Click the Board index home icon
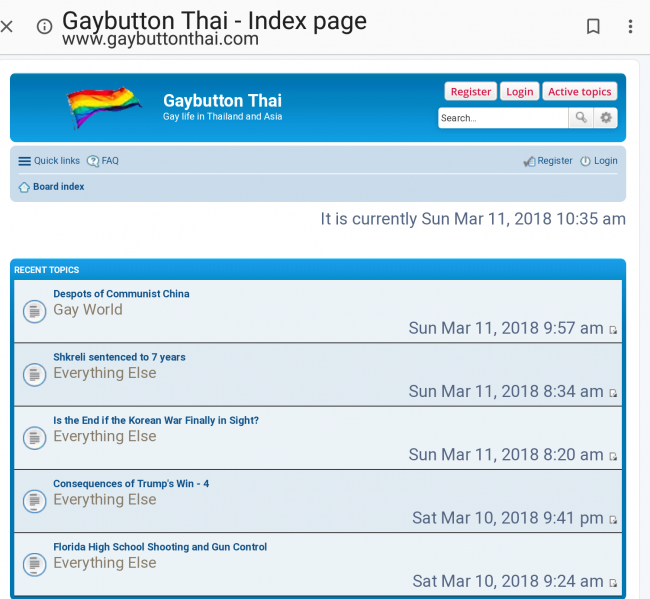The width and height of the screenshot is (650, 599). click(24, 187)
